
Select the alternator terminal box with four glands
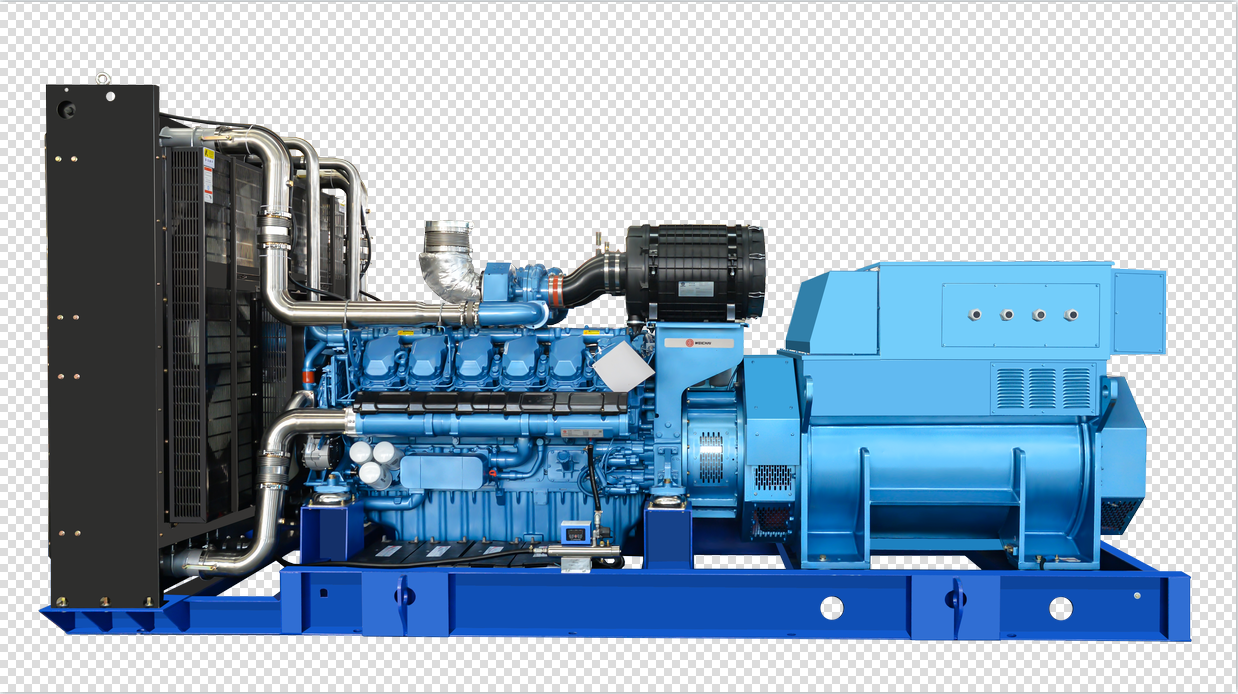[1021, 314]
